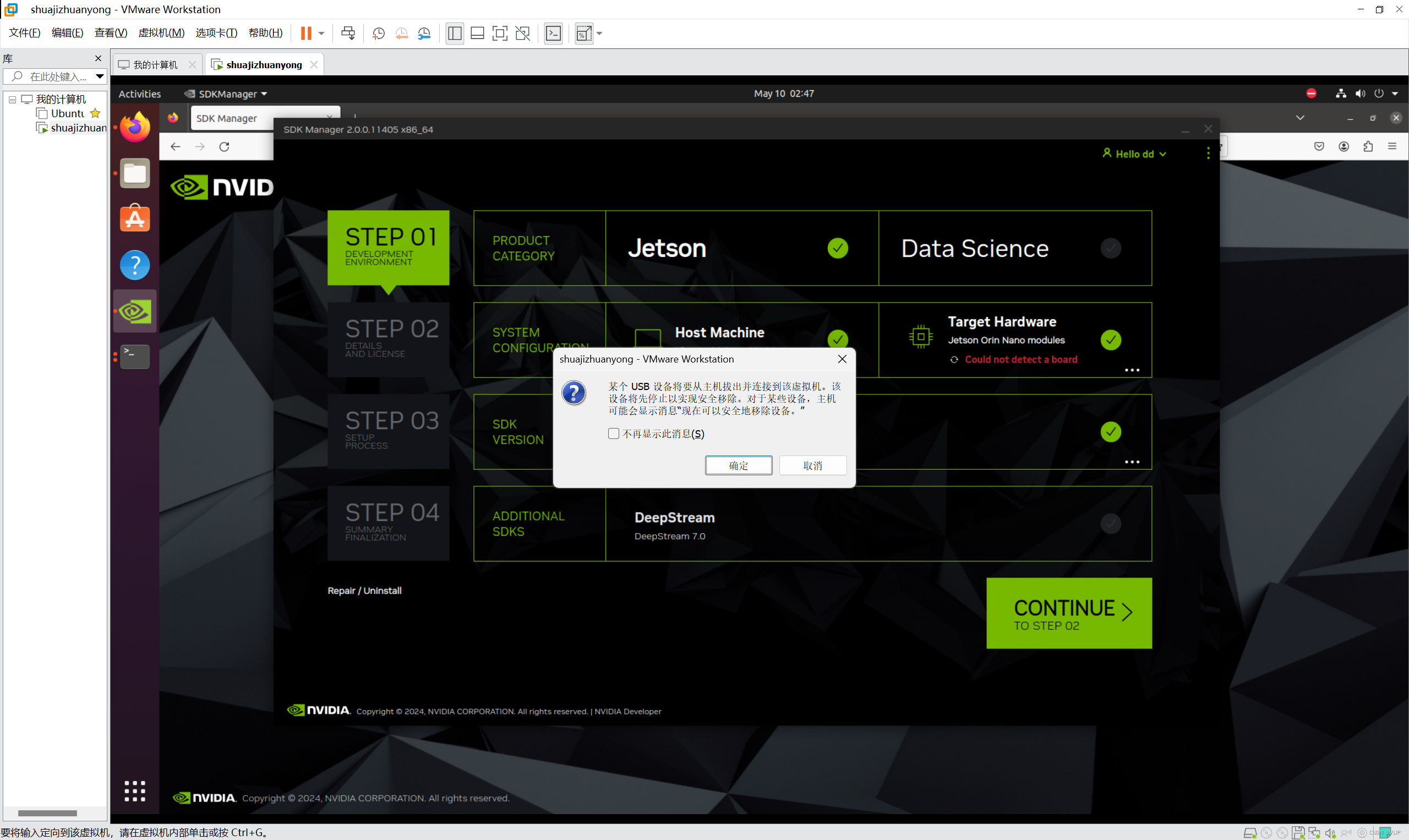The image size is (1409, 840).
Task: Show Applications grid in dock
Action: click(x=135, y=790)
